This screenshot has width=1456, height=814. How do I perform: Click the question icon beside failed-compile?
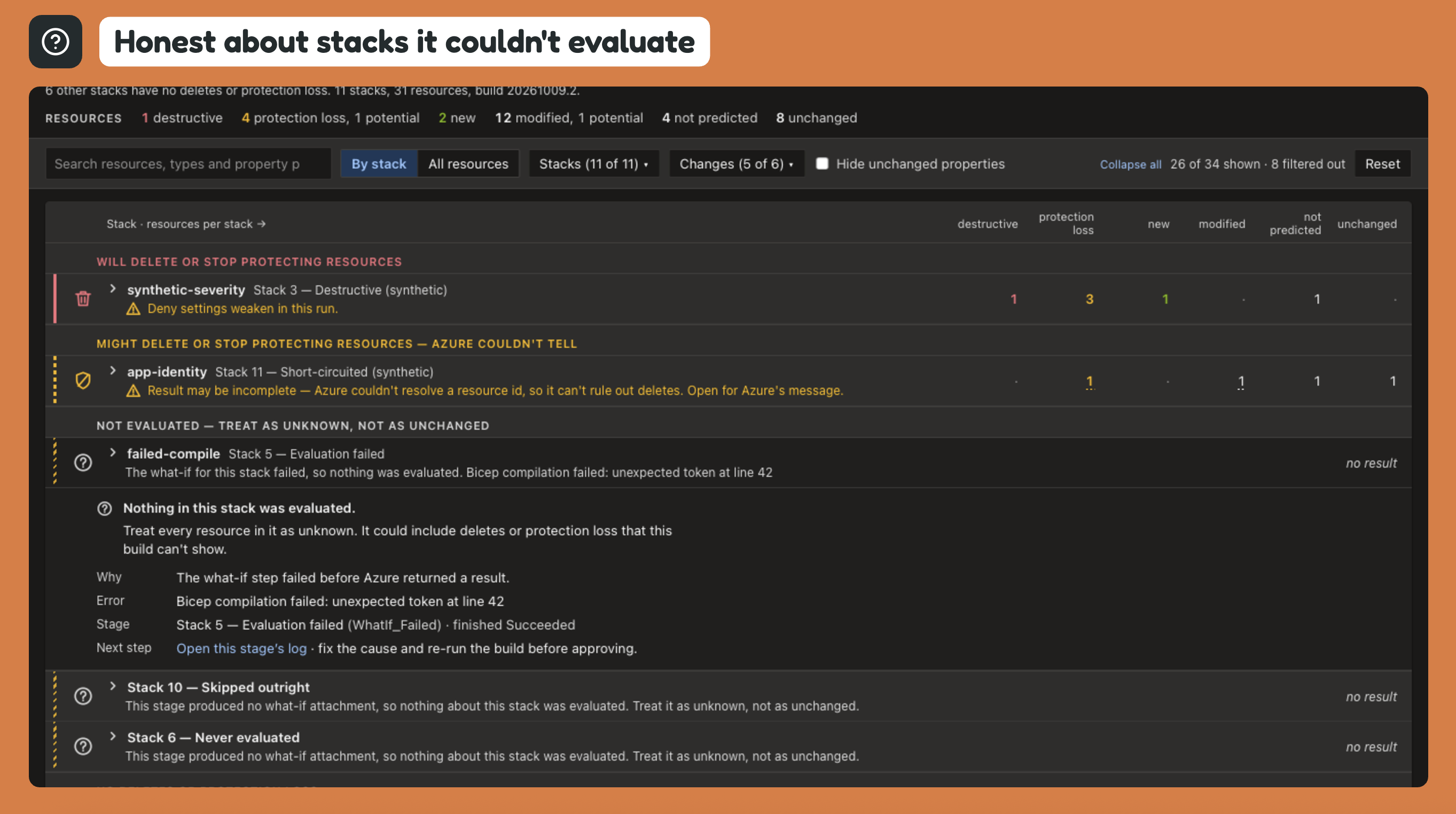(x=83, y=463)
